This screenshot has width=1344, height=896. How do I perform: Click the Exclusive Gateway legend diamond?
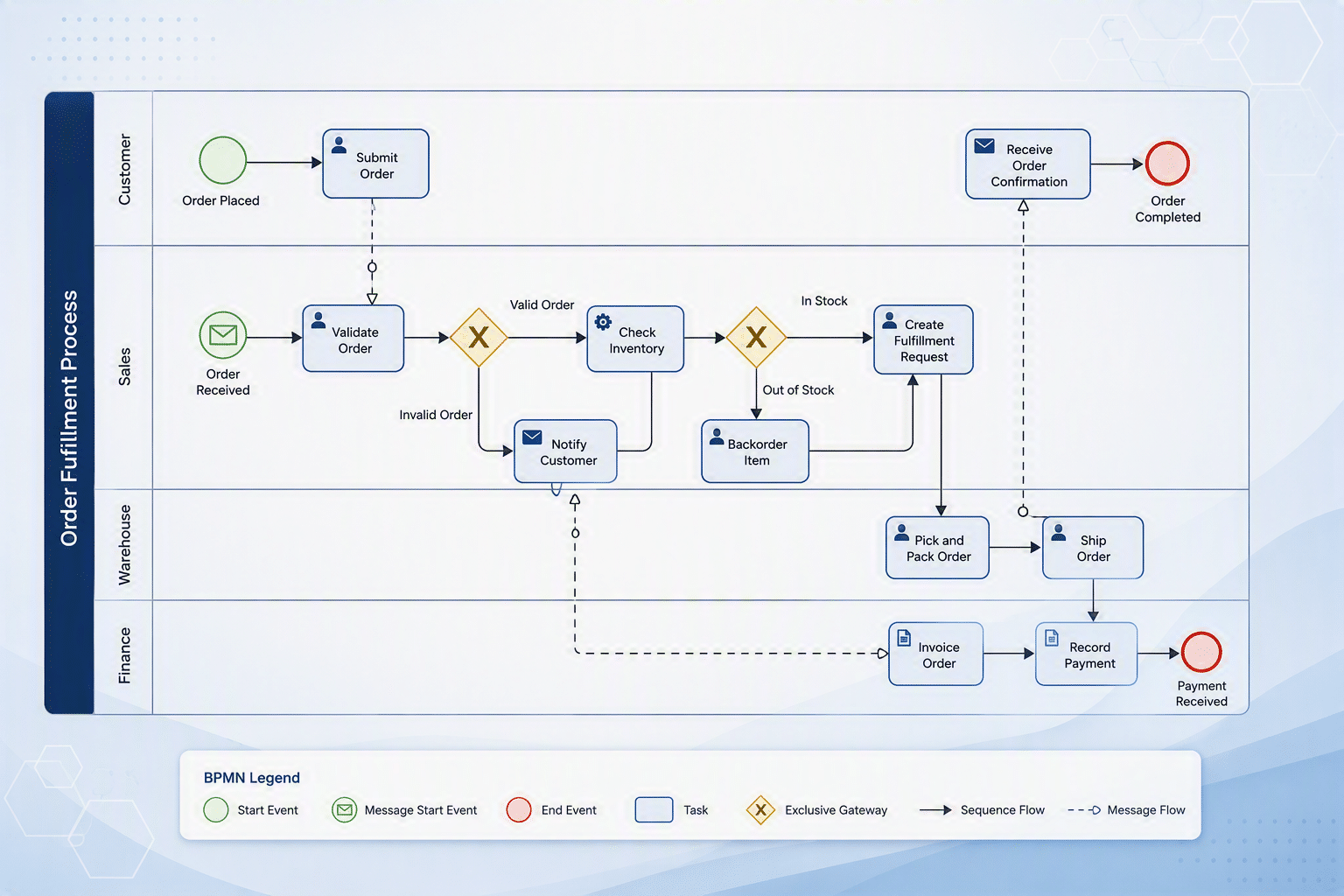760,810
